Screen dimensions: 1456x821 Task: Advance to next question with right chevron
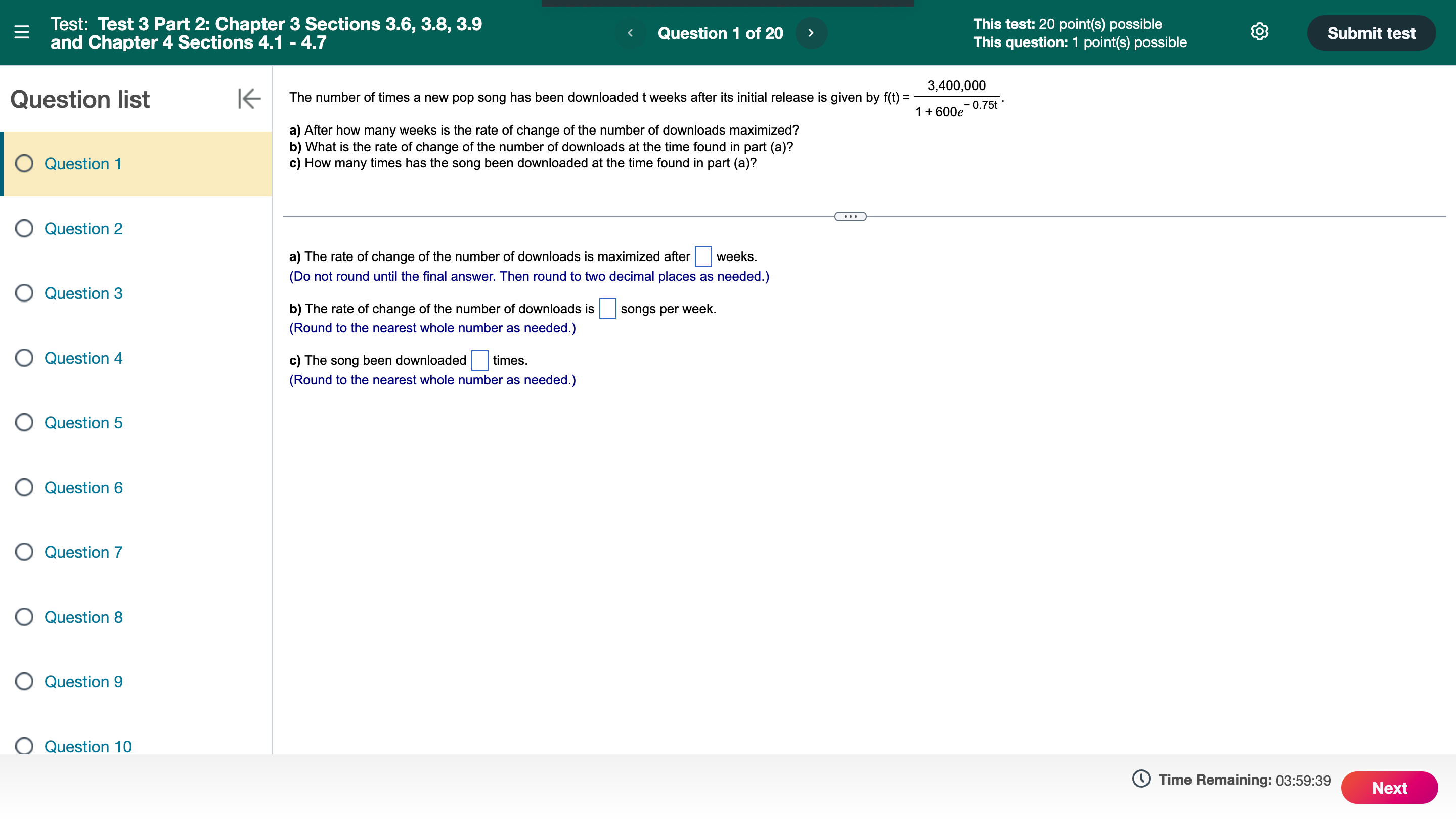click(812, 32)
